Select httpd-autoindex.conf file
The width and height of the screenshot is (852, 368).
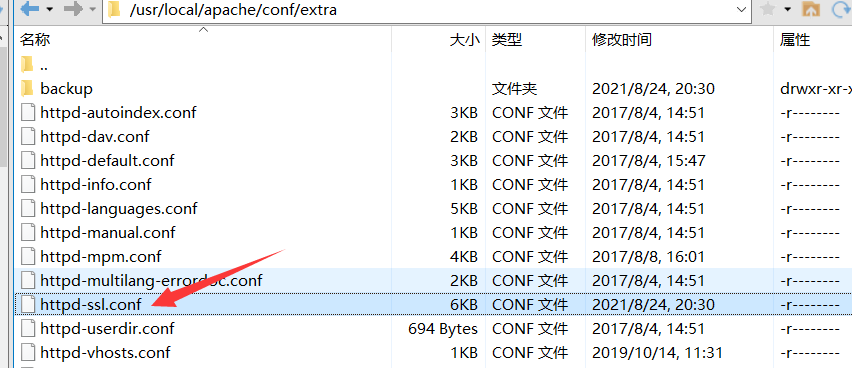(118, 113)
